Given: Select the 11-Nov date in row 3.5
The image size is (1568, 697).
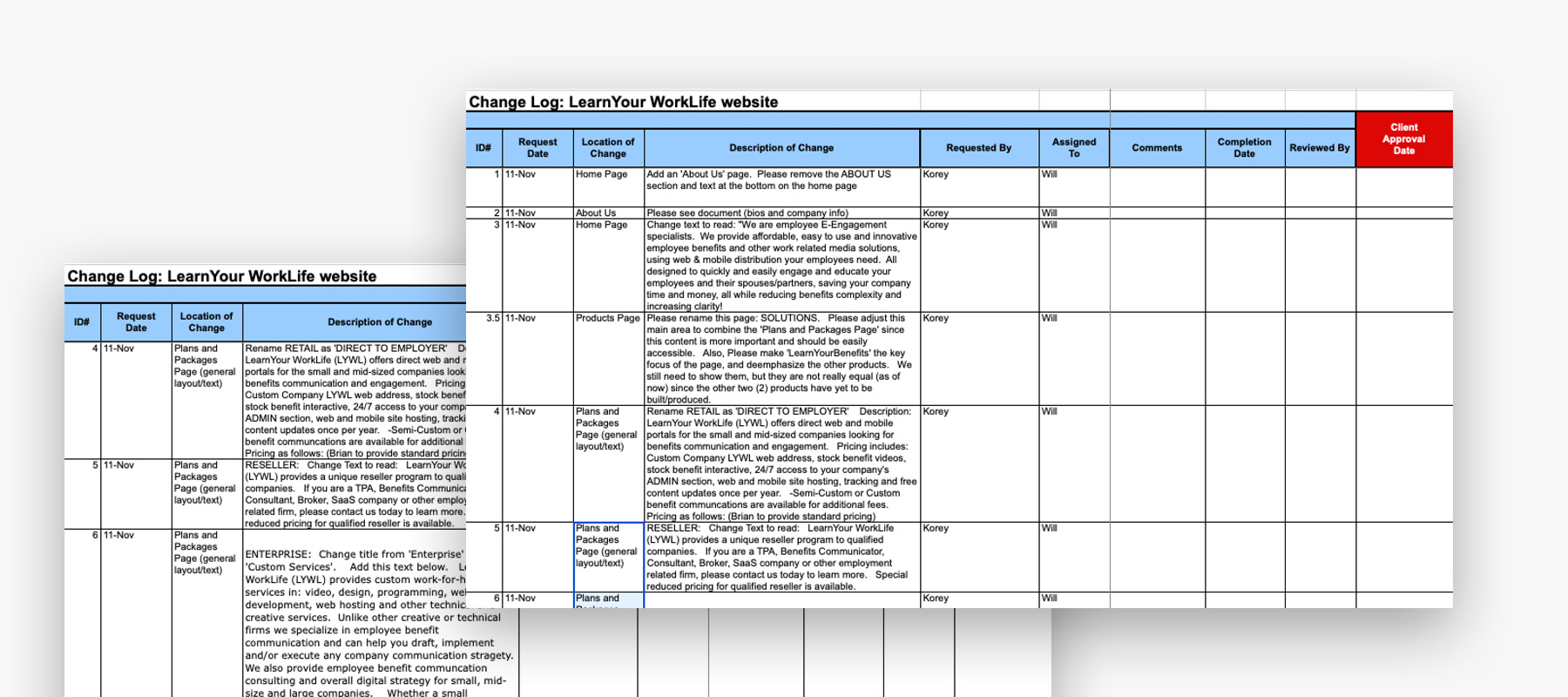Looking at the screenshot, I should [537, 358].
